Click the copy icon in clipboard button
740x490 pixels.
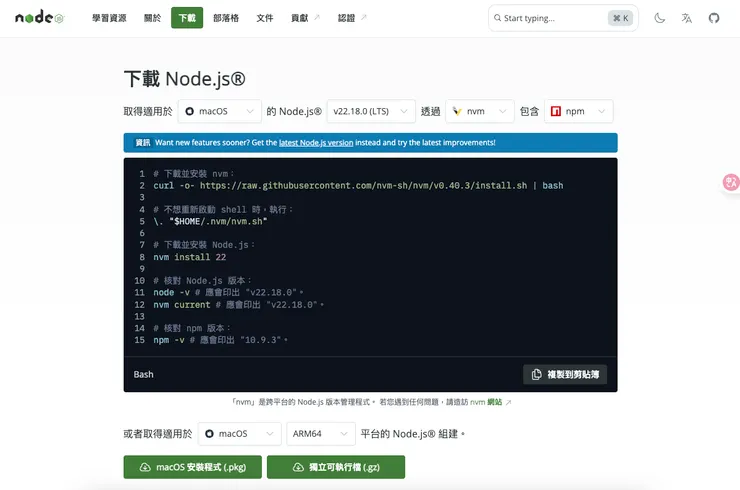tap(537, 374)
